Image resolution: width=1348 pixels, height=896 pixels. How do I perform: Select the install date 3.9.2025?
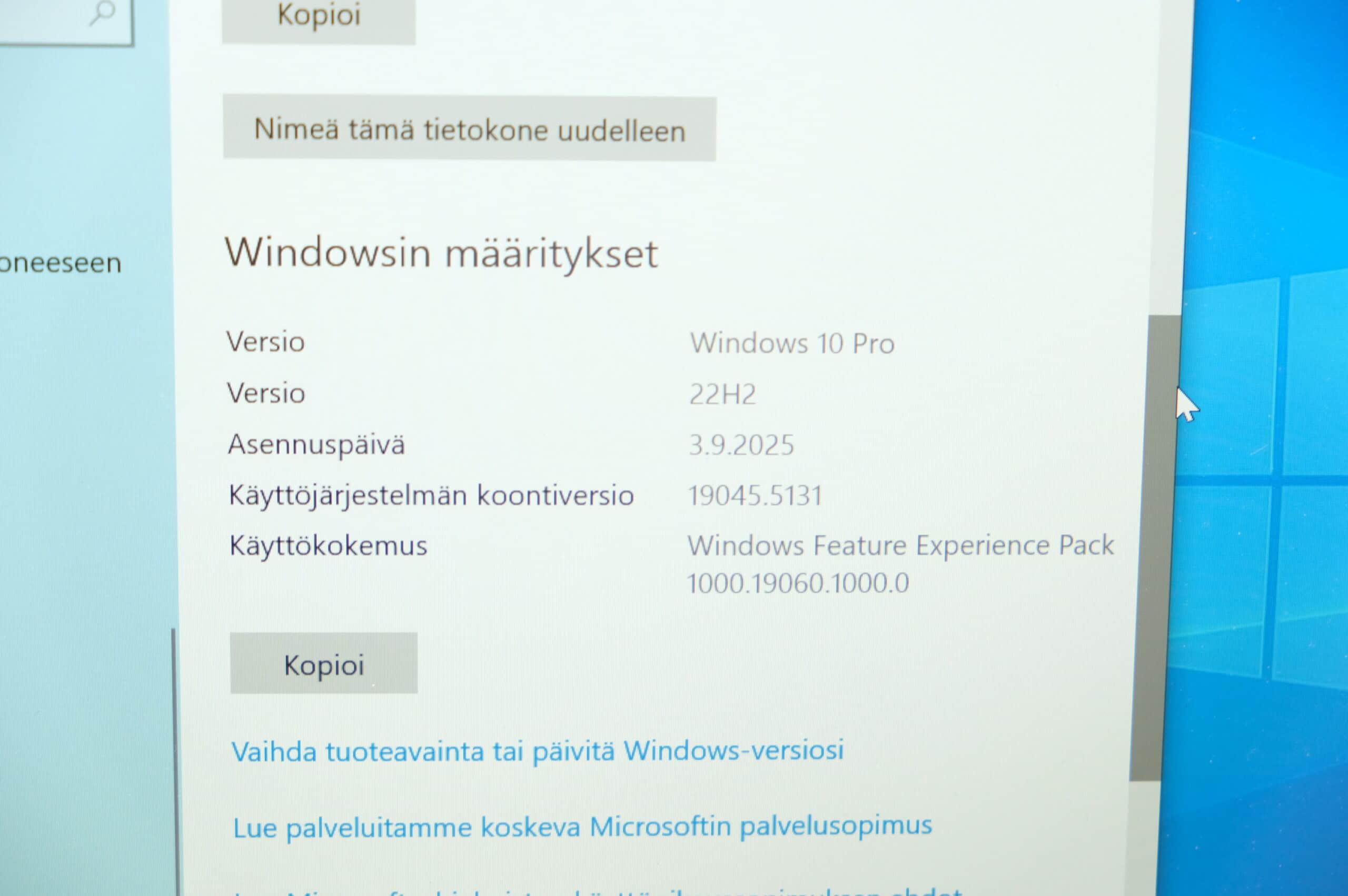click(x=741, y=444)
